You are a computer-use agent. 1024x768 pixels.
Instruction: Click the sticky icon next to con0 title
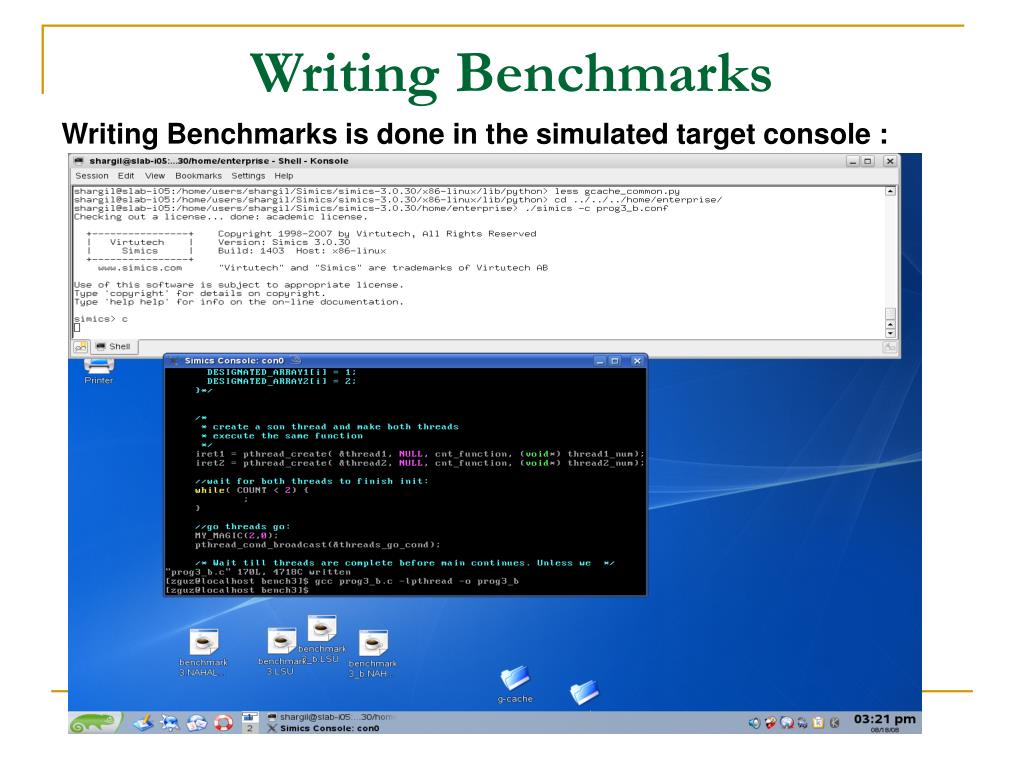[x=296, y=360]
